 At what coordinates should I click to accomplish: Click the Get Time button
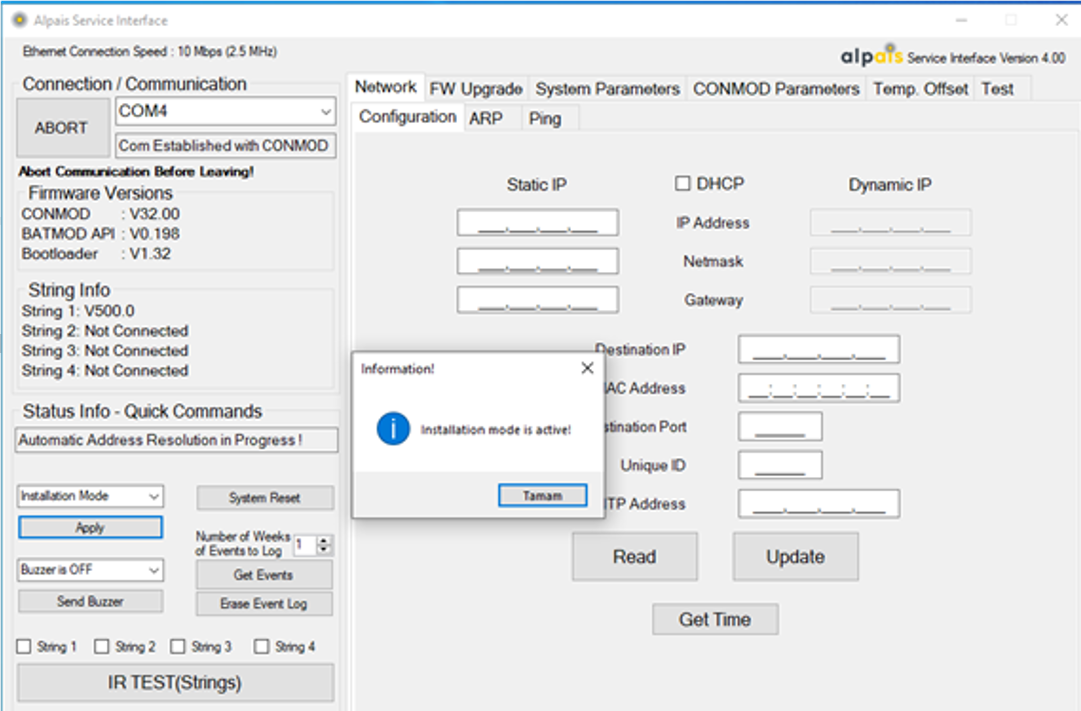715,619
